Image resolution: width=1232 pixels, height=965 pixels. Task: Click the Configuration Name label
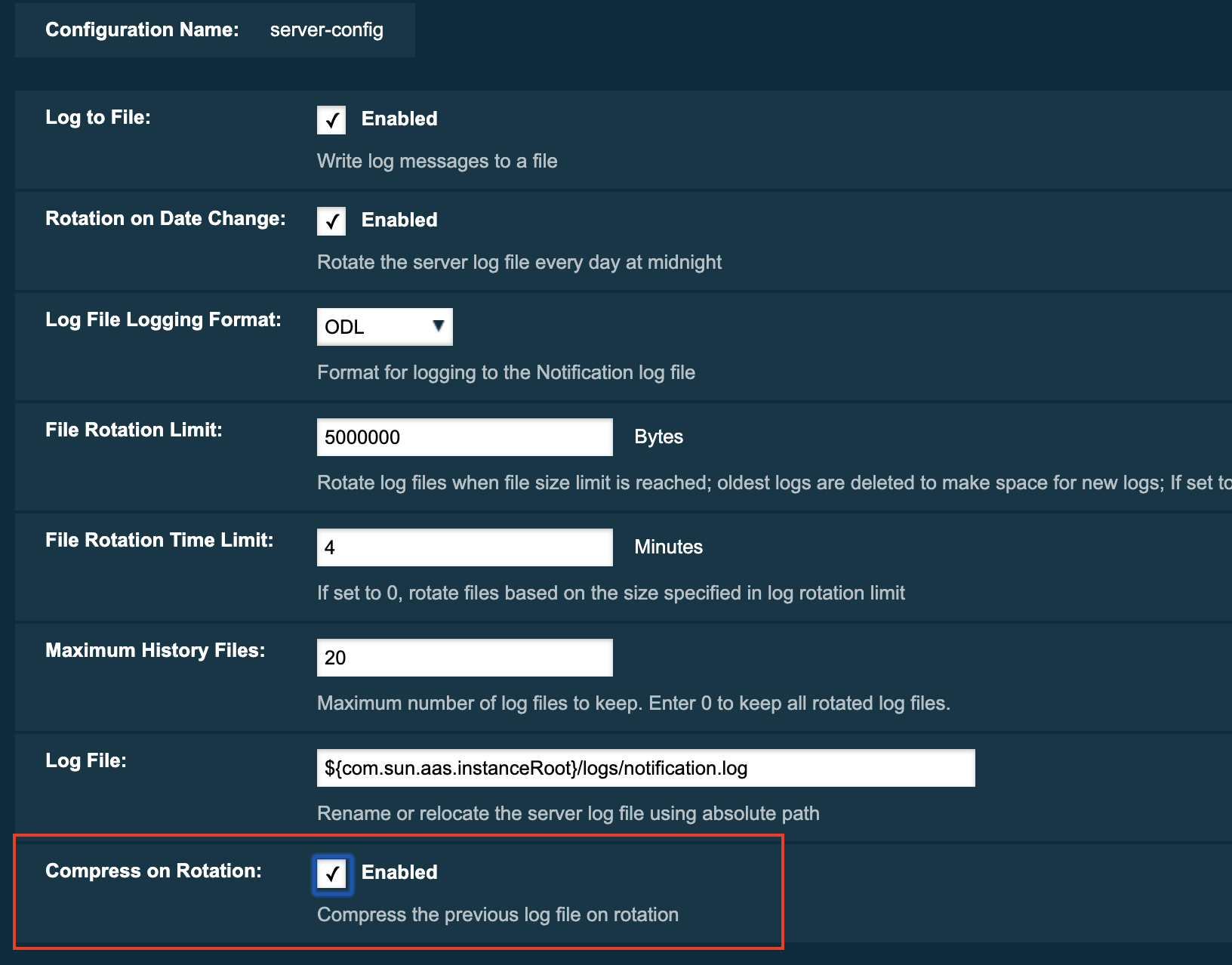pyautogui.click(x=142, y=29)
